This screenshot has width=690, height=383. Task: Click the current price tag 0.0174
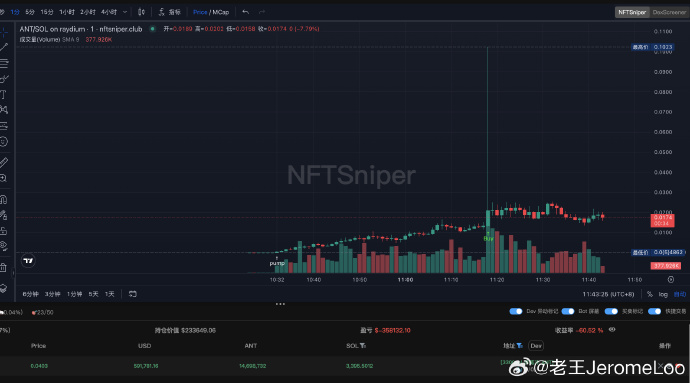pos(662,220)
